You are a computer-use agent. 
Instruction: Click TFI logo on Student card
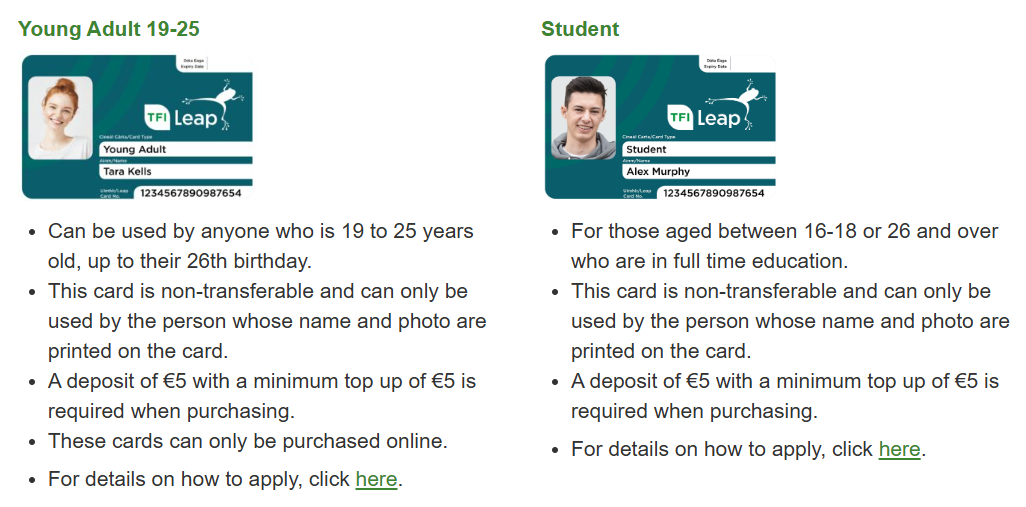point(681,117)
